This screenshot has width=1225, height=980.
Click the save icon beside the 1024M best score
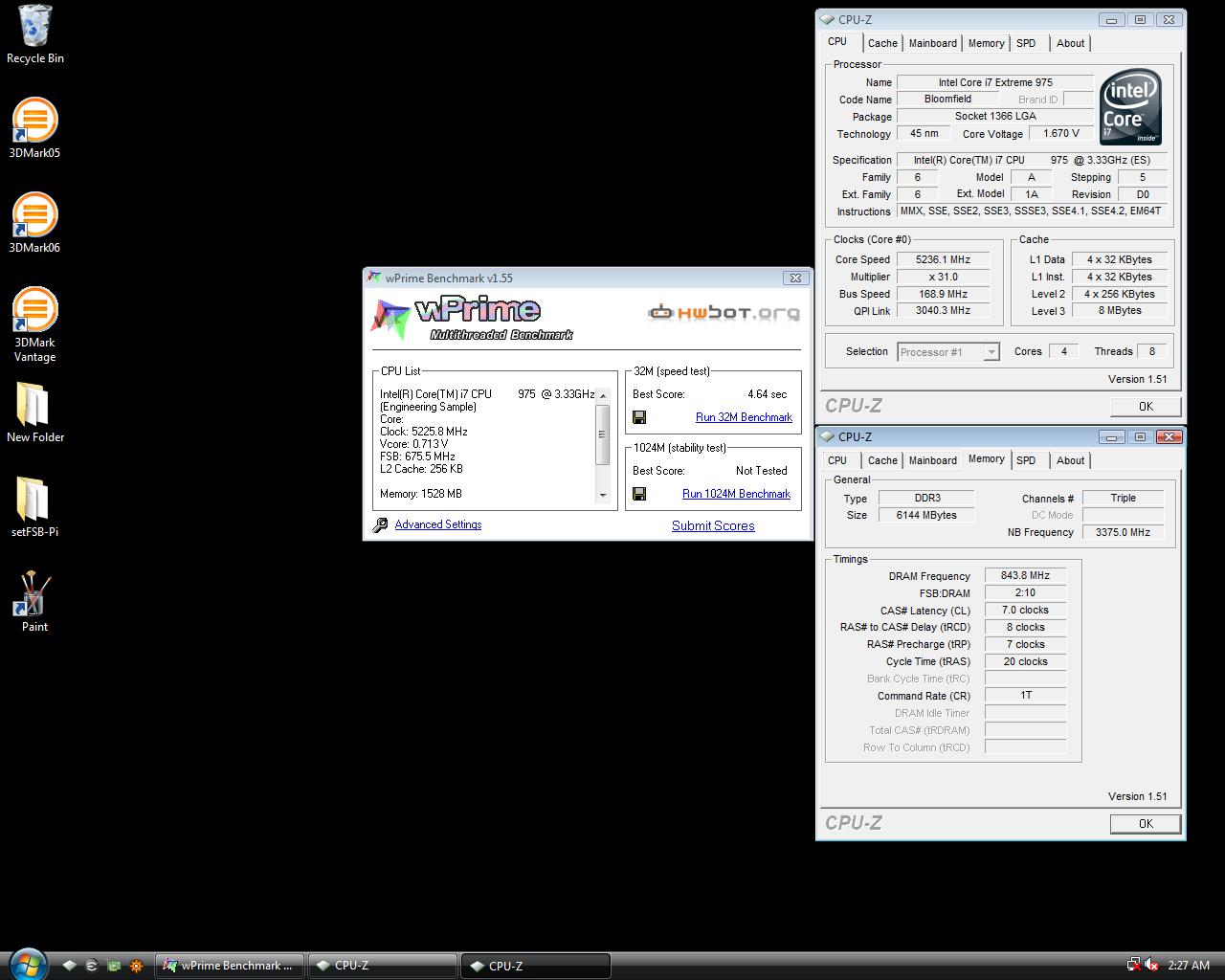click(639, 494)
